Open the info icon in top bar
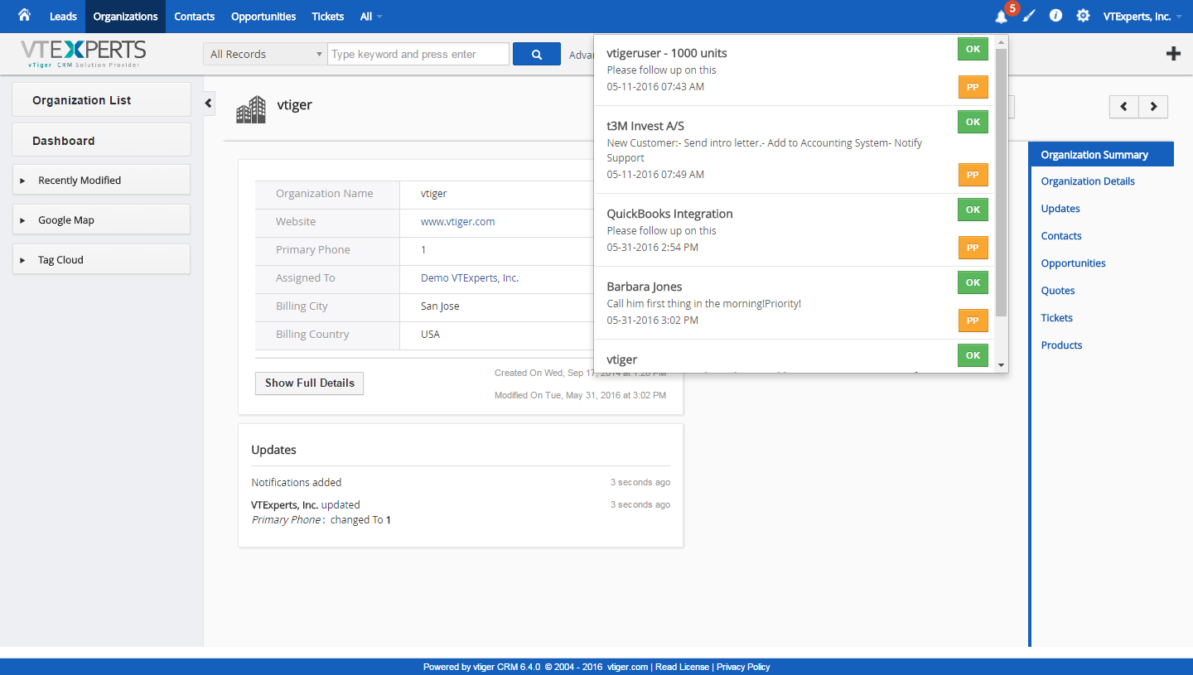This screenshot has height=675, width=1193. click(x=1056, y=17)
